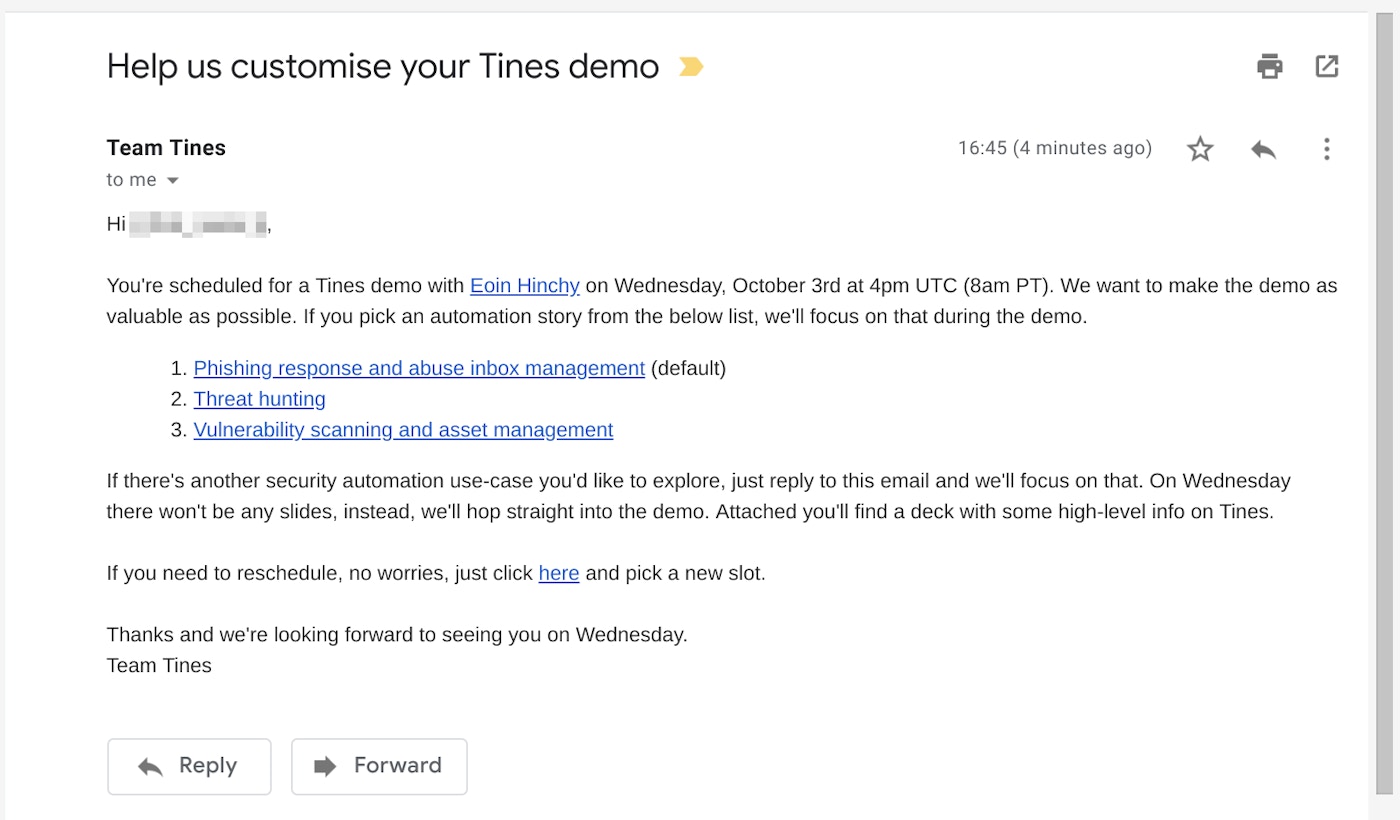Expand recipient details arrow beside 'to me'

coord(172,181)
